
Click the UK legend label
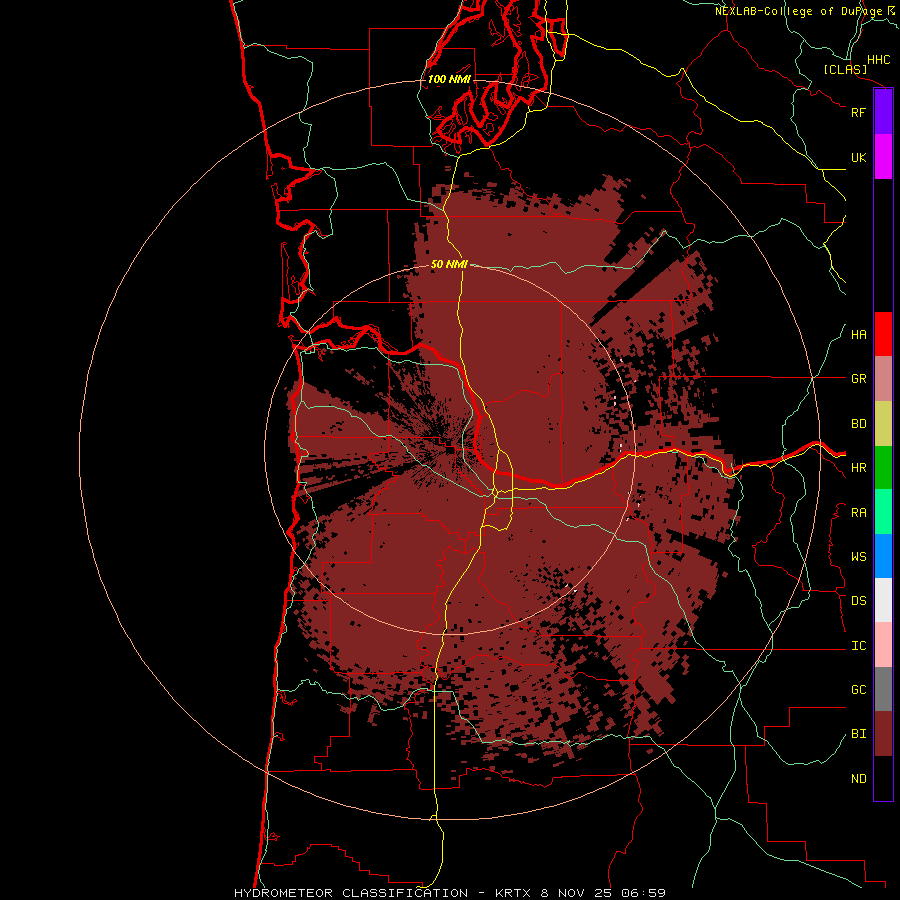click(858, 157)
